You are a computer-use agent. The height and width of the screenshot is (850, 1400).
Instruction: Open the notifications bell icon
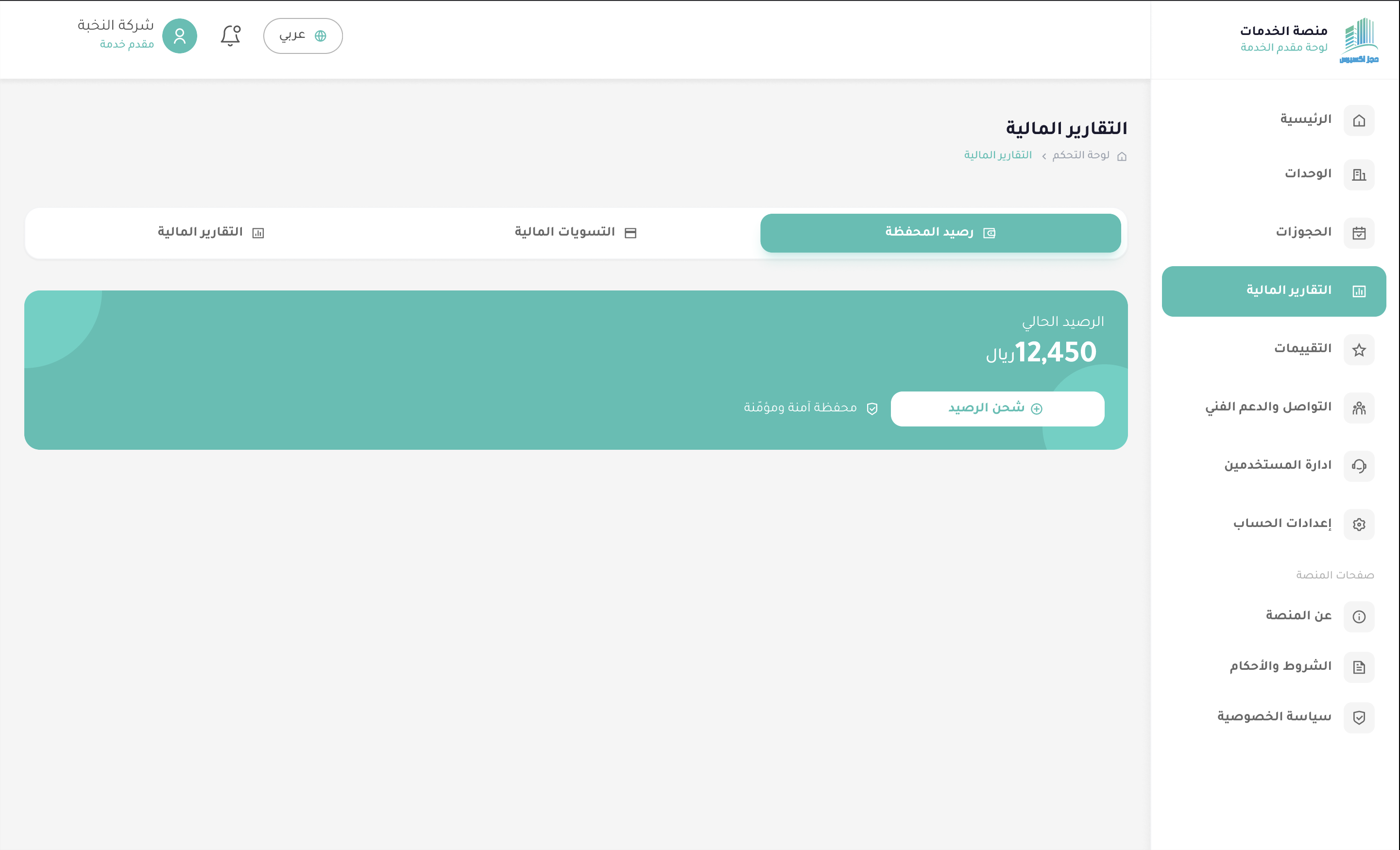point(231,36)
